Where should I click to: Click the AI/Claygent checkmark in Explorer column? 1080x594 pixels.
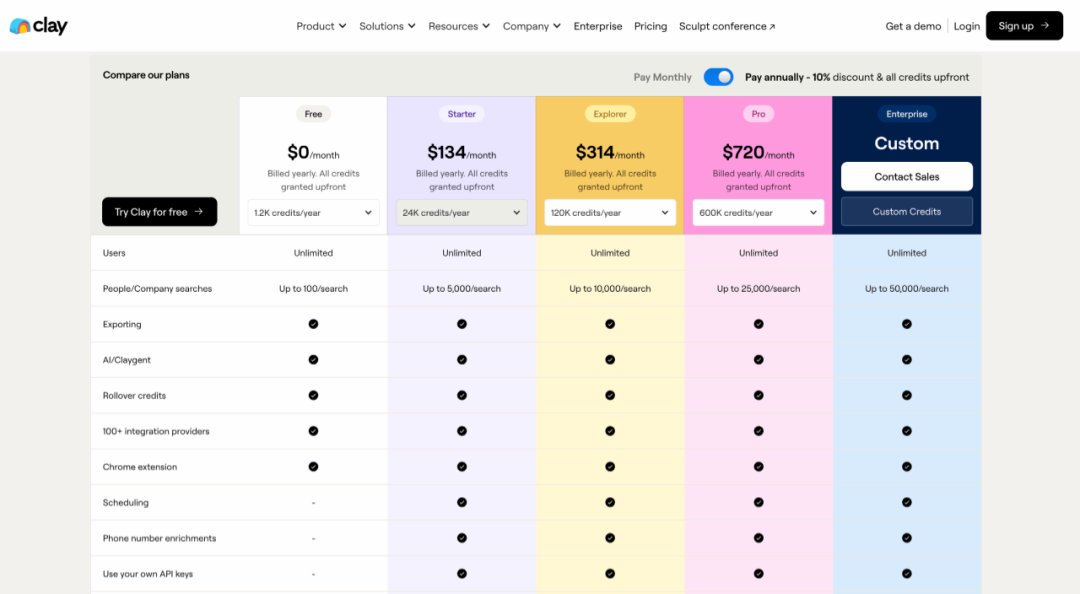click(x=610, y=360)
